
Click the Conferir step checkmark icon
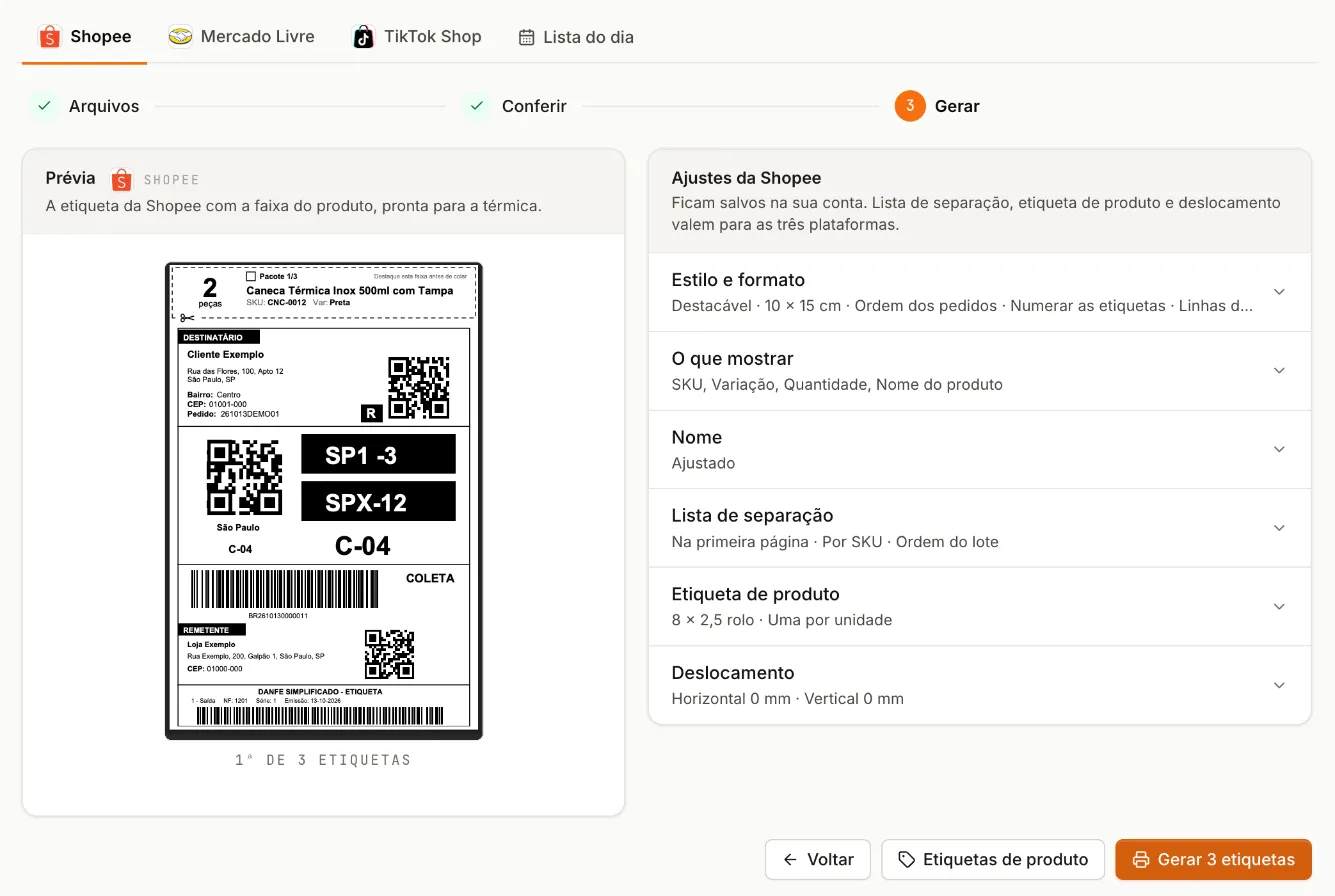(477, 106)
